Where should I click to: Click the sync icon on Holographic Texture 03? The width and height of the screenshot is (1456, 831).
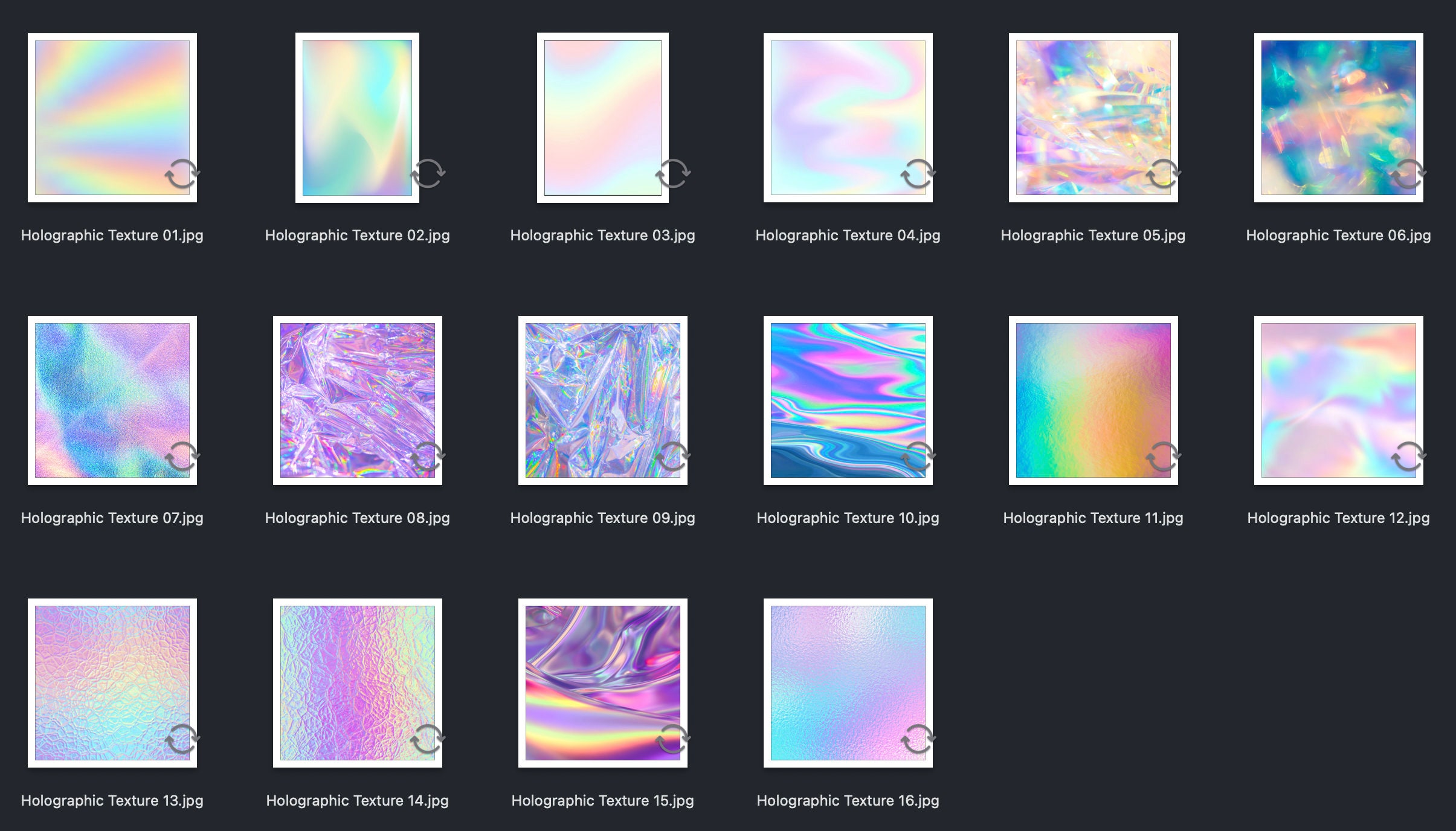pyautogui.click(x=673, y=174)
